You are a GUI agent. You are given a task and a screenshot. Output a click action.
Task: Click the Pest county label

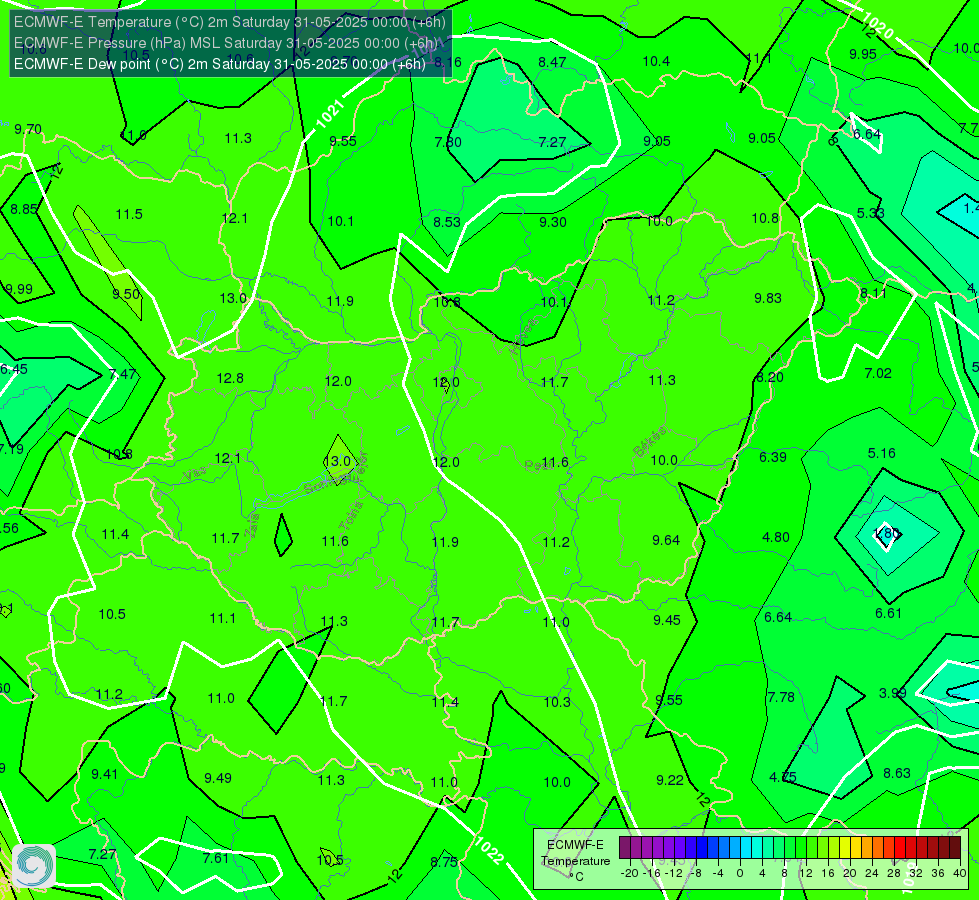click(x=536, y=466)
